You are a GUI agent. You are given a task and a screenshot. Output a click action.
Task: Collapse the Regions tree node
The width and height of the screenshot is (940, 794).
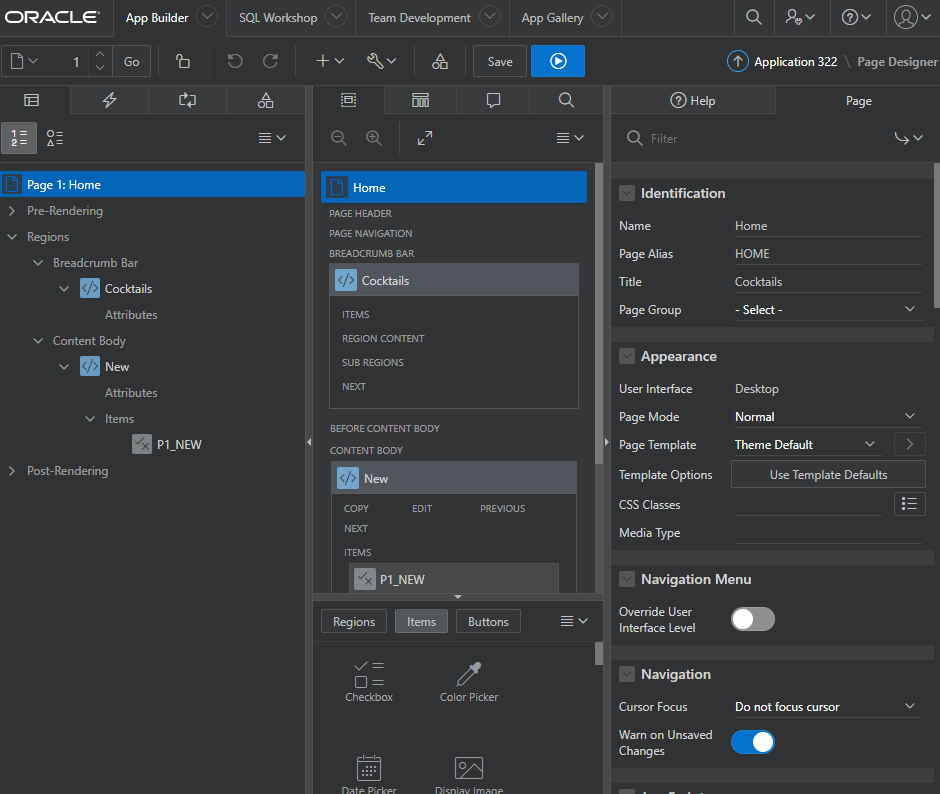[x=12, y=237]
